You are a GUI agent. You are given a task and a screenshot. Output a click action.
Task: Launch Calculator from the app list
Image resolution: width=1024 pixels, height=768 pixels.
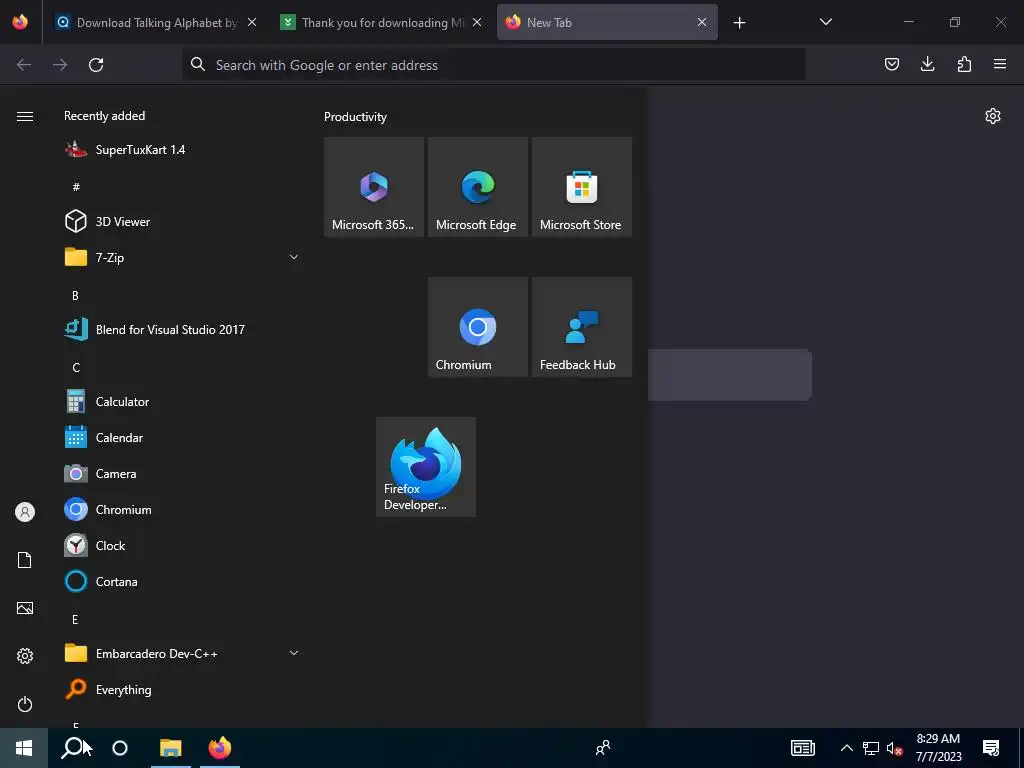coord(180,401)
